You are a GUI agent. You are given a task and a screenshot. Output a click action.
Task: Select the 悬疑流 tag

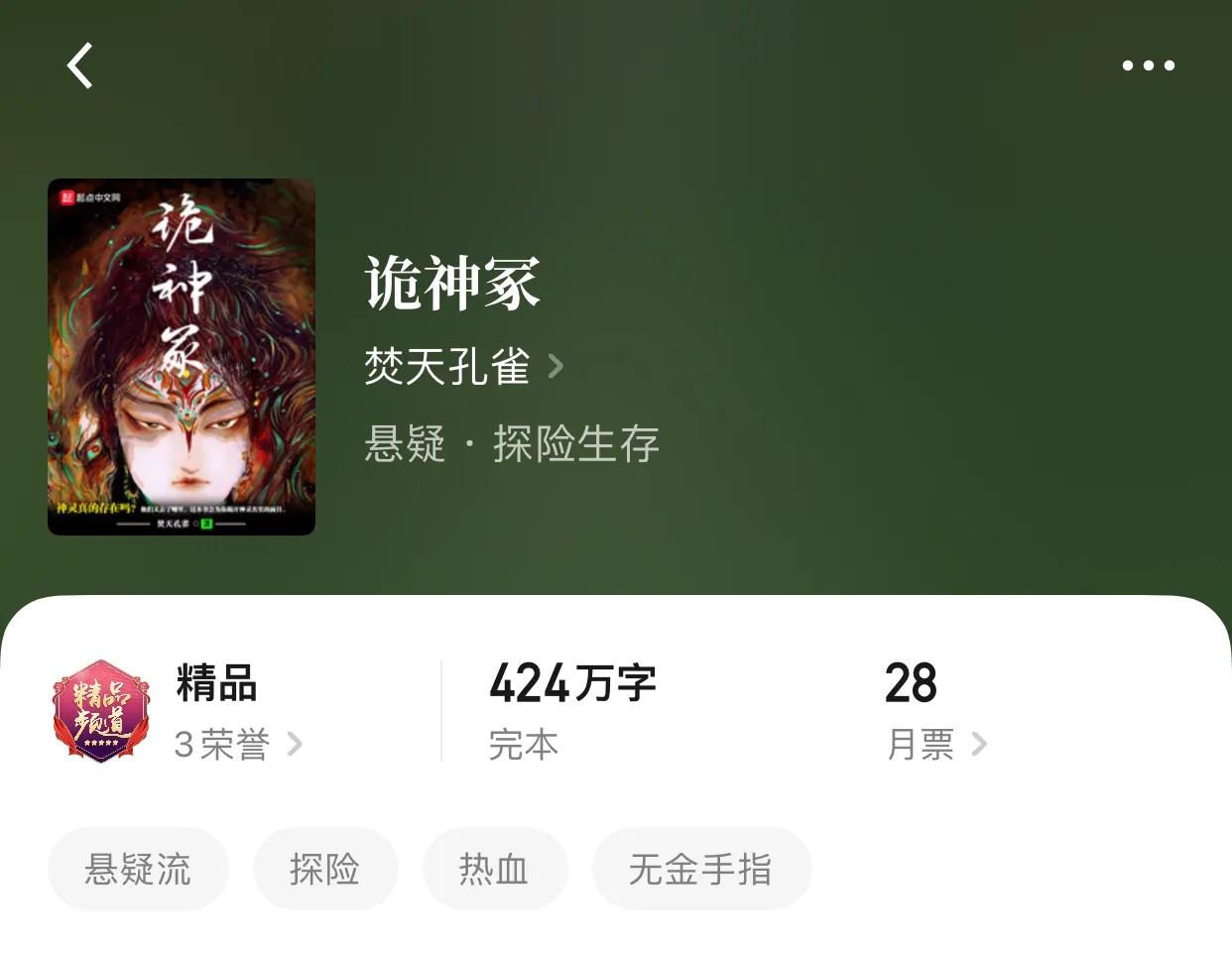pyautogui.click(x=138, y=869)
